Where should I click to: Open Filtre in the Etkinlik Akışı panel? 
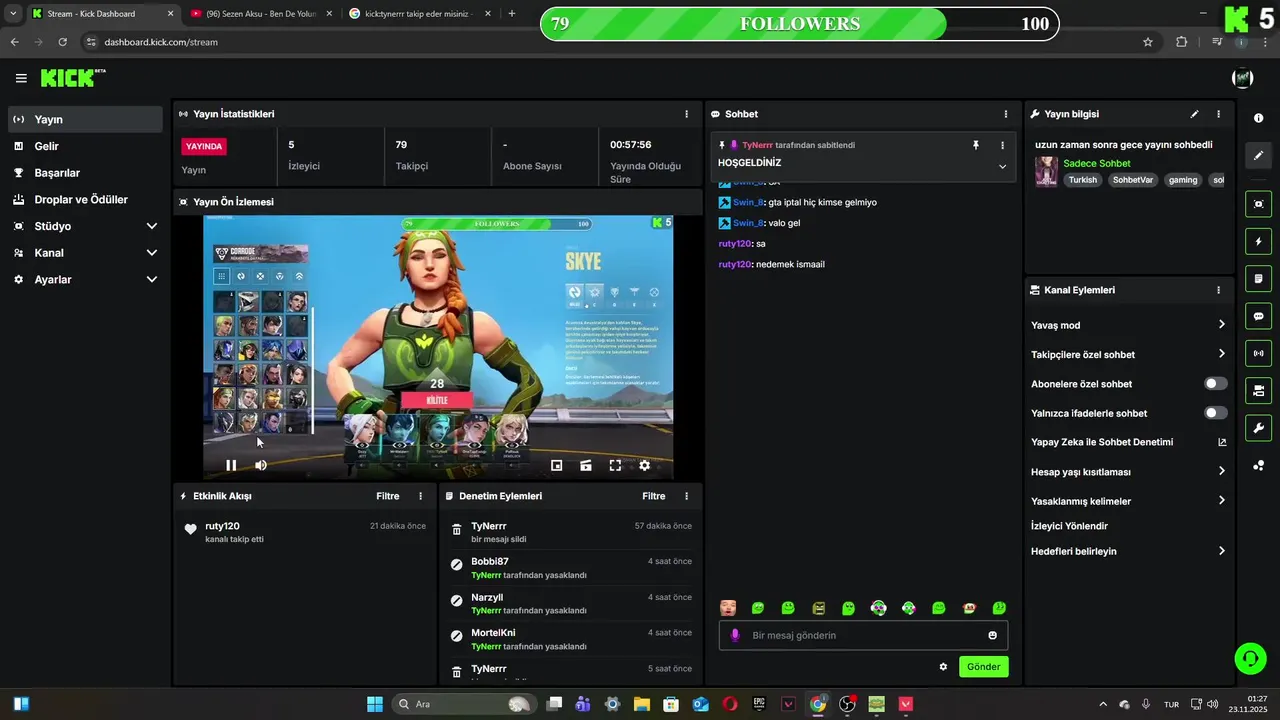coord(387,496)
